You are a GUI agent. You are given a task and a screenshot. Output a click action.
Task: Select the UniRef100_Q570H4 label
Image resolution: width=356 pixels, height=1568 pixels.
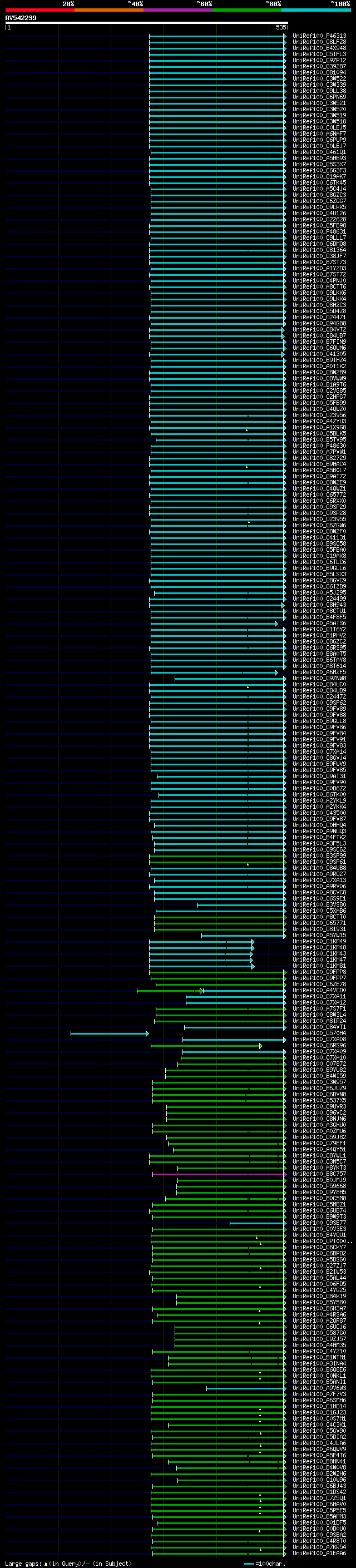pos(319,1033)
